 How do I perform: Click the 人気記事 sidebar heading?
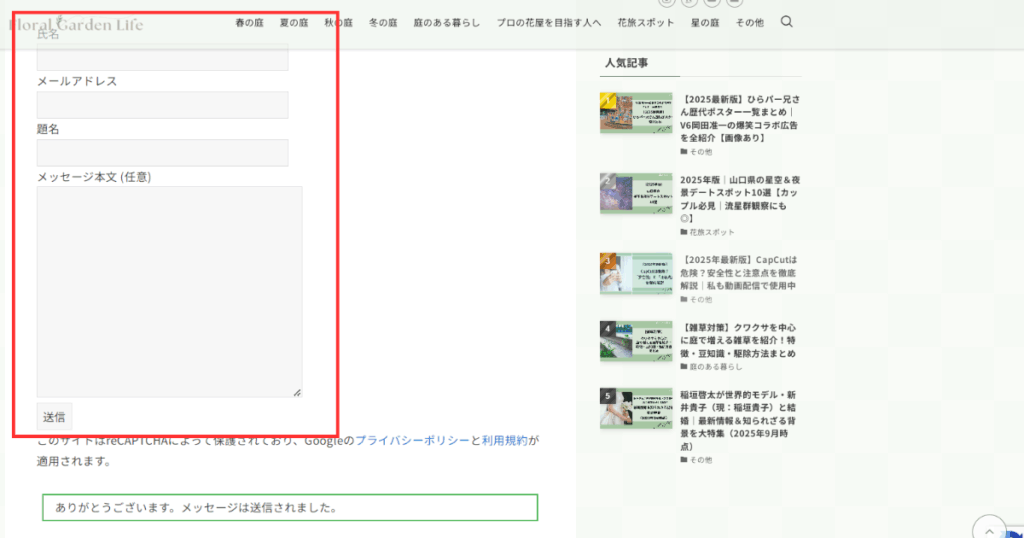(x=626, y=63)
